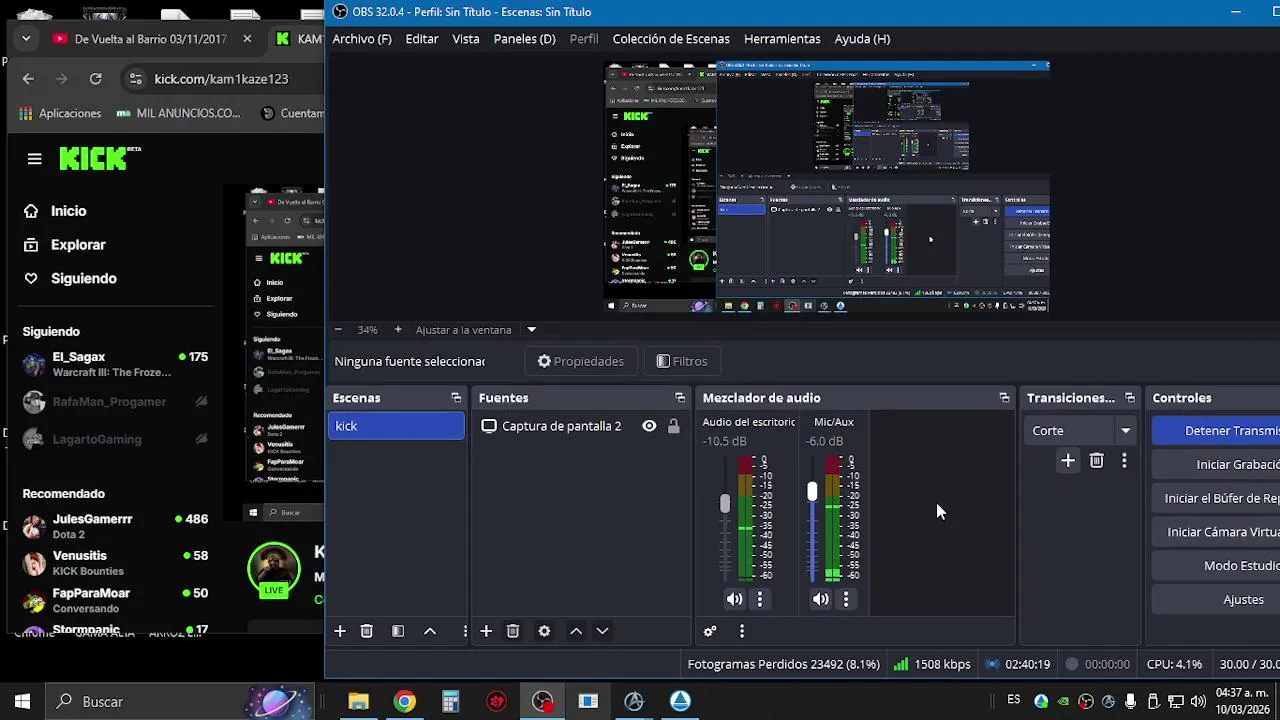Click Iniciar Grabación button
The image size is (1280, 720).
click(x=1216, y=464)
